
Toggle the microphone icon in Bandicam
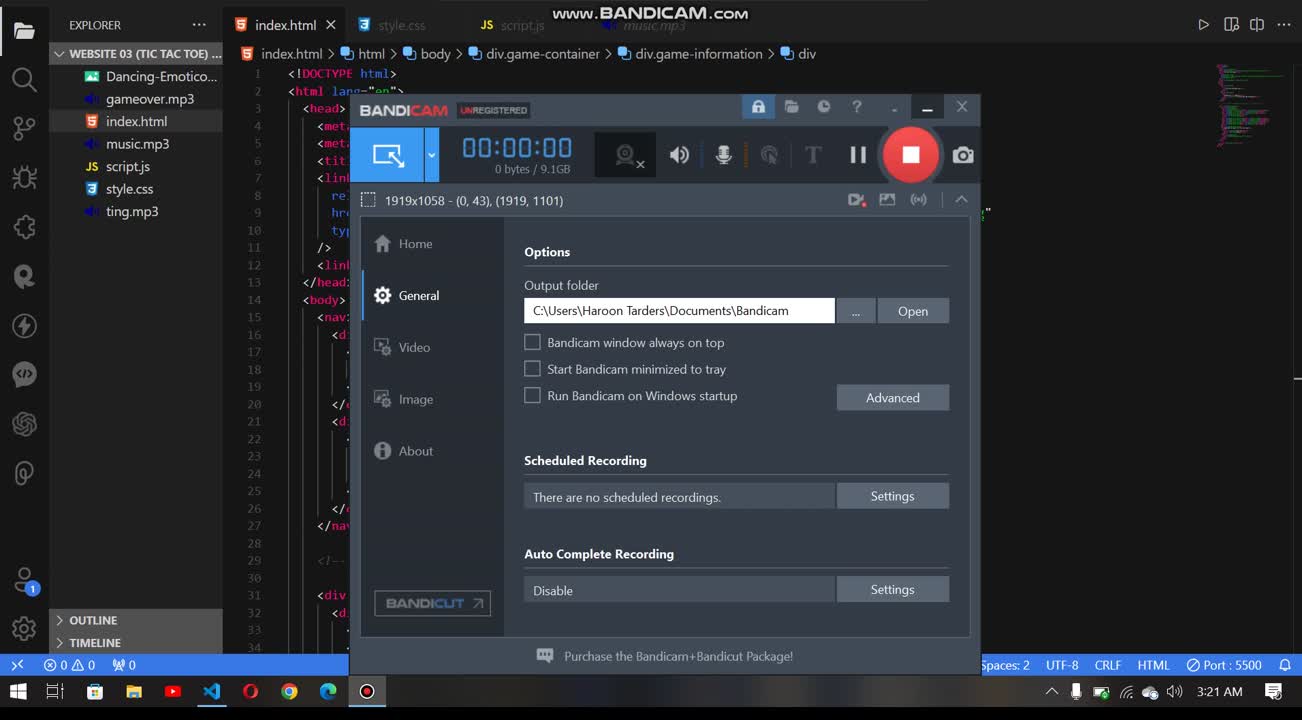point(723,155)
